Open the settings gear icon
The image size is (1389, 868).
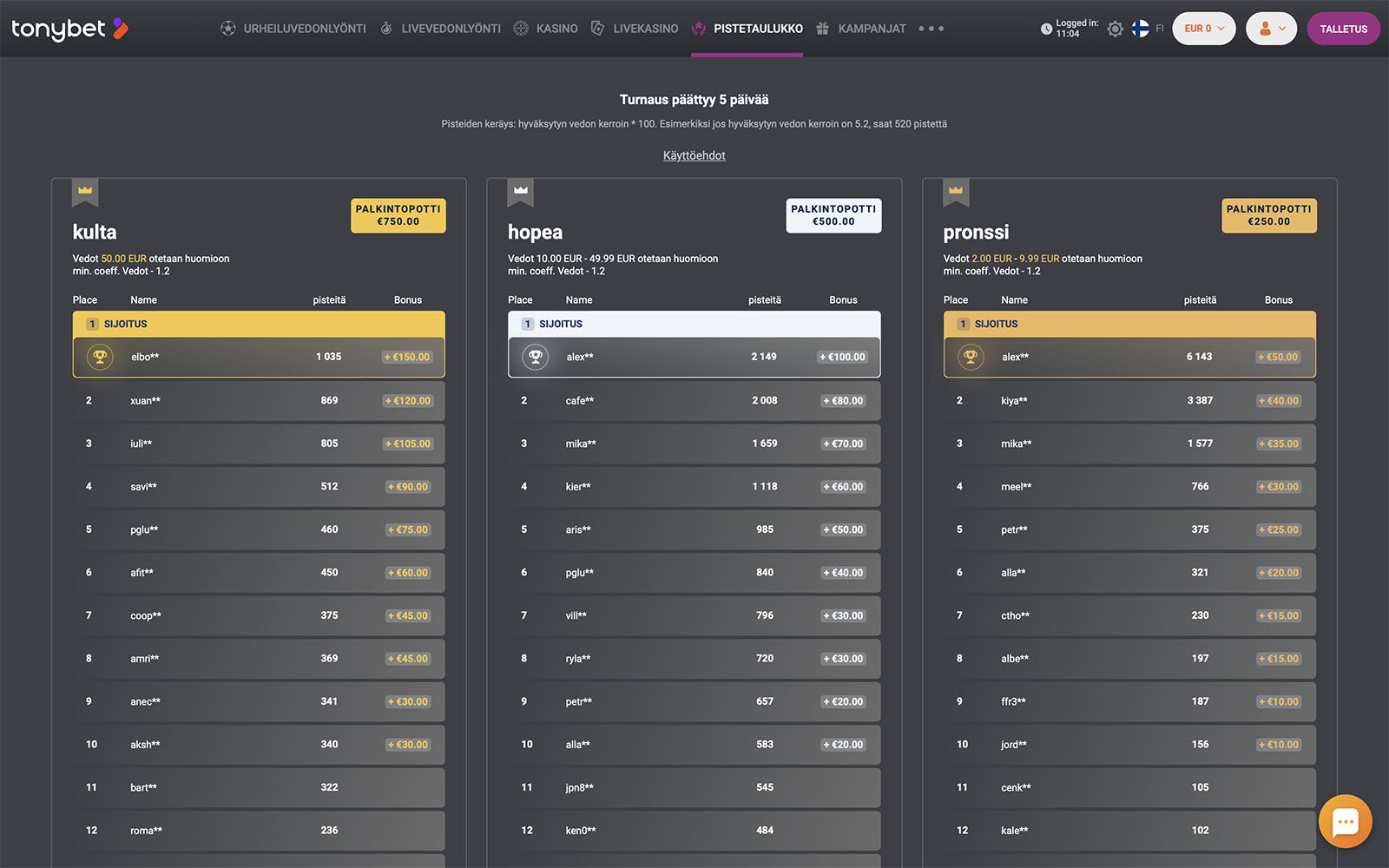point(1116,29)
